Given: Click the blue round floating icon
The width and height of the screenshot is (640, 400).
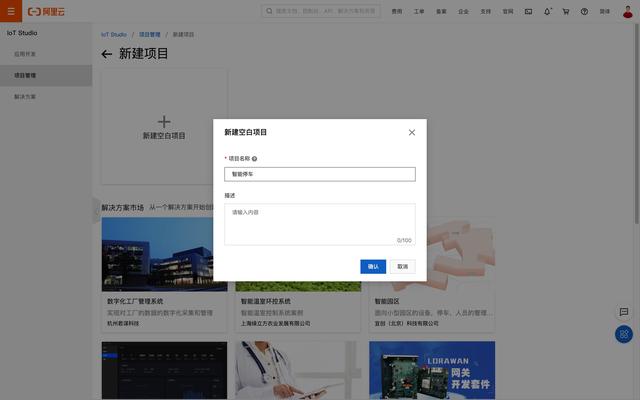Looking at the screenshot, I should pyautogui.click(x=624, y=334).
